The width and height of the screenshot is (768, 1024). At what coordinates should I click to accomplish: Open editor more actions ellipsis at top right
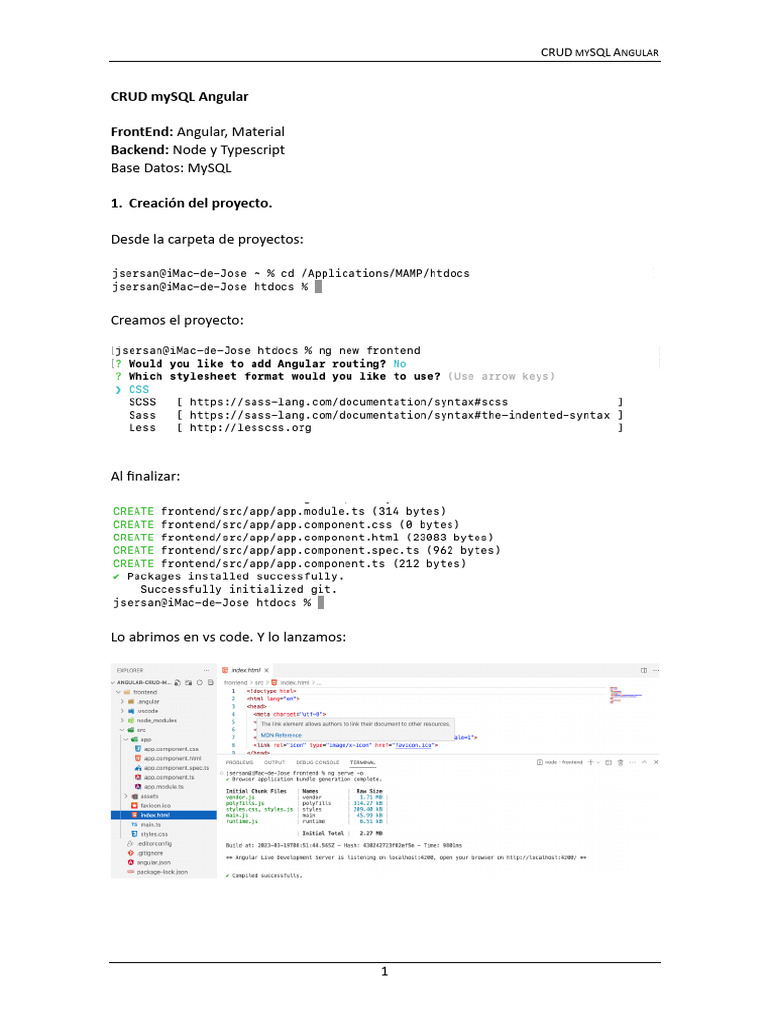point(656,671)
